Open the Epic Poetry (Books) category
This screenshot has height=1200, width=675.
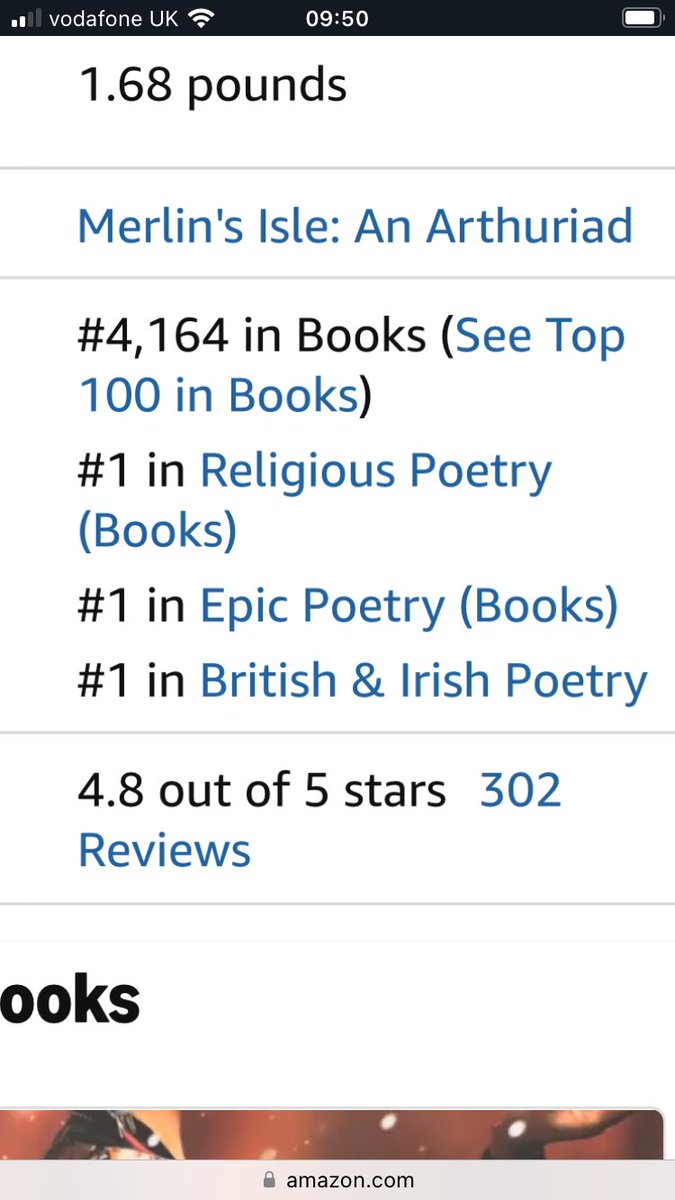click(409, 607)
